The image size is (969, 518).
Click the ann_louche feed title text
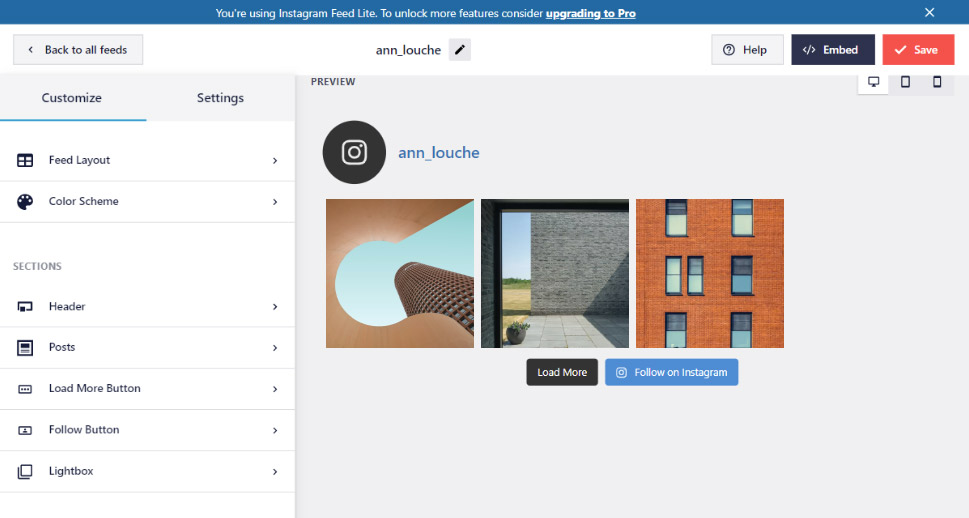coord(408,50)
